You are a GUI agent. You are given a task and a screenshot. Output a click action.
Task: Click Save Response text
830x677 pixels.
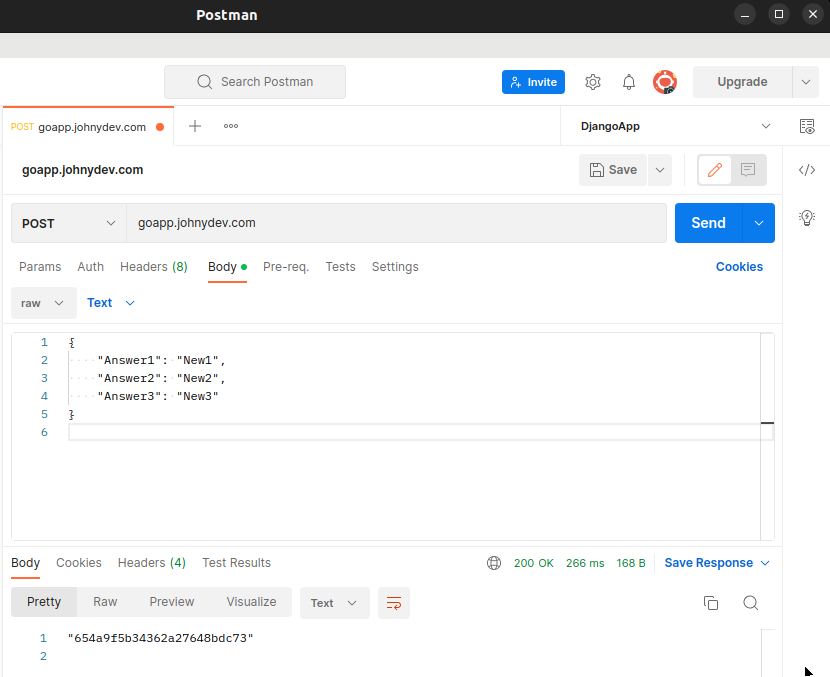point(708,563)
